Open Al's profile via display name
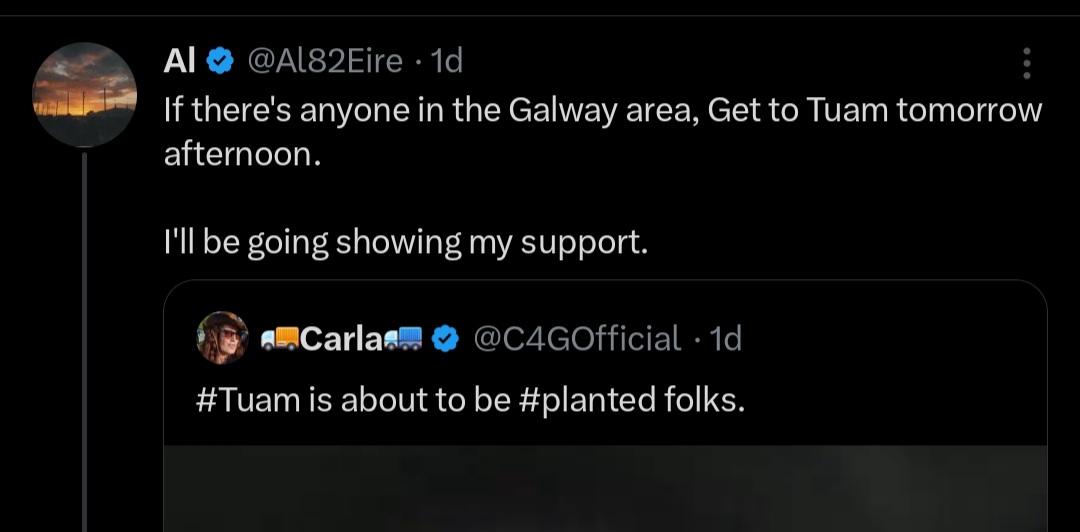The width and height of the screenshot is (1080, 532). 179,62
